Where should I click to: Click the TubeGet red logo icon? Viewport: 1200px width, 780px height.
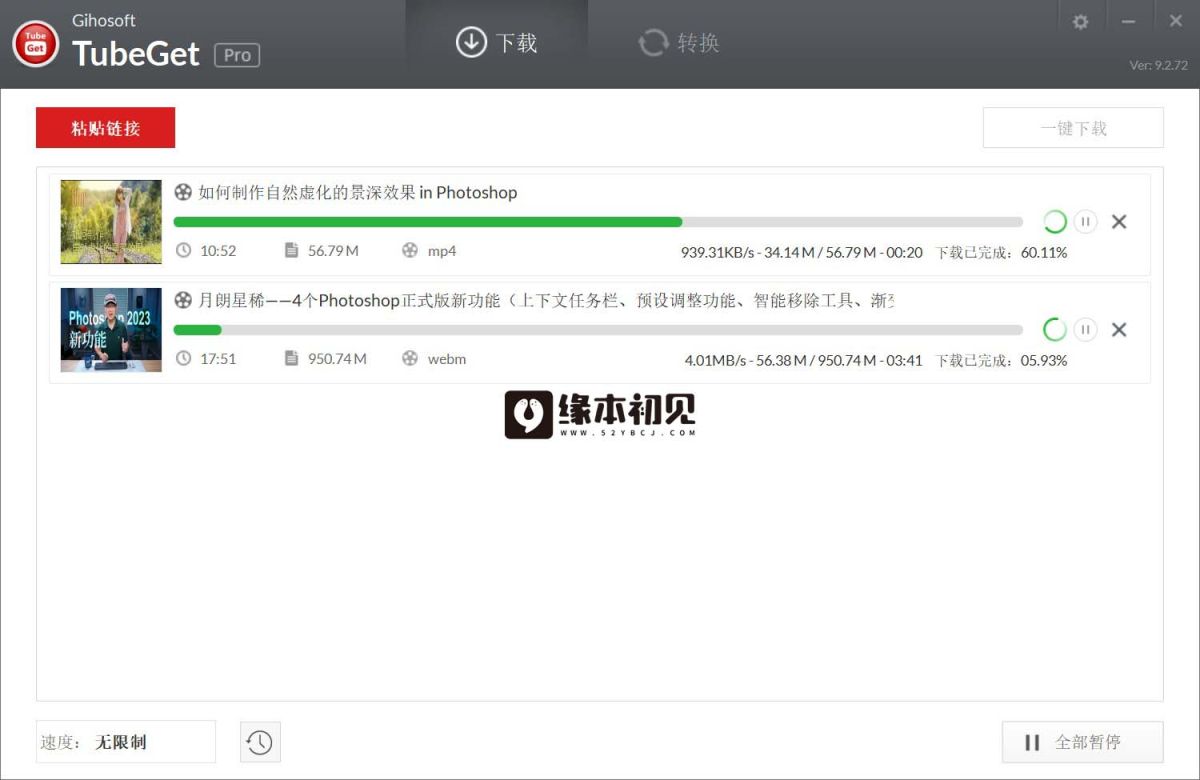[36, 43]
